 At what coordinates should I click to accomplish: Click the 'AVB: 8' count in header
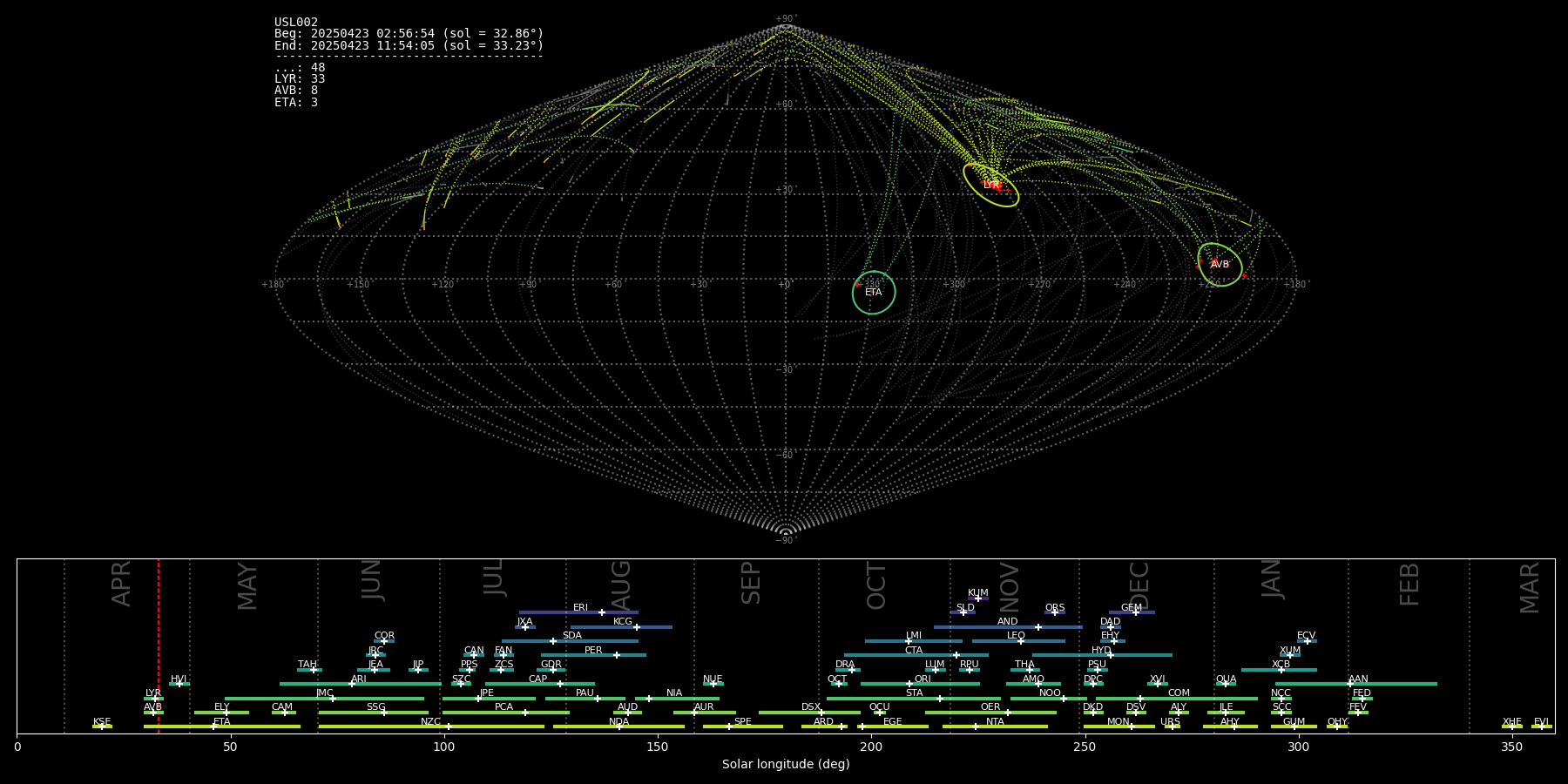point(296,91)
